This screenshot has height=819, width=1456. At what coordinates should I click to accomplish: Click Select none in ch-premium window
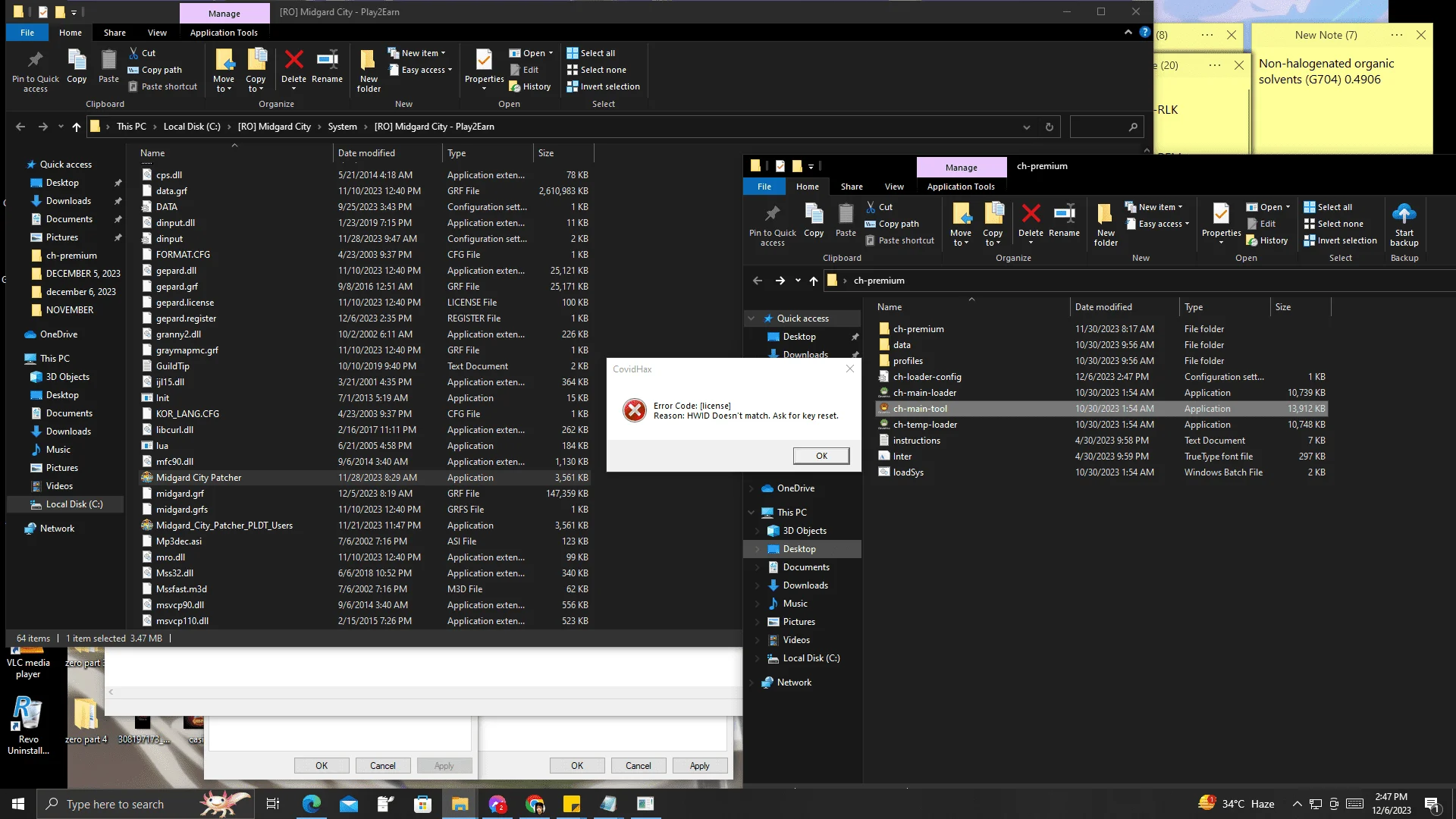[1333, 224]
